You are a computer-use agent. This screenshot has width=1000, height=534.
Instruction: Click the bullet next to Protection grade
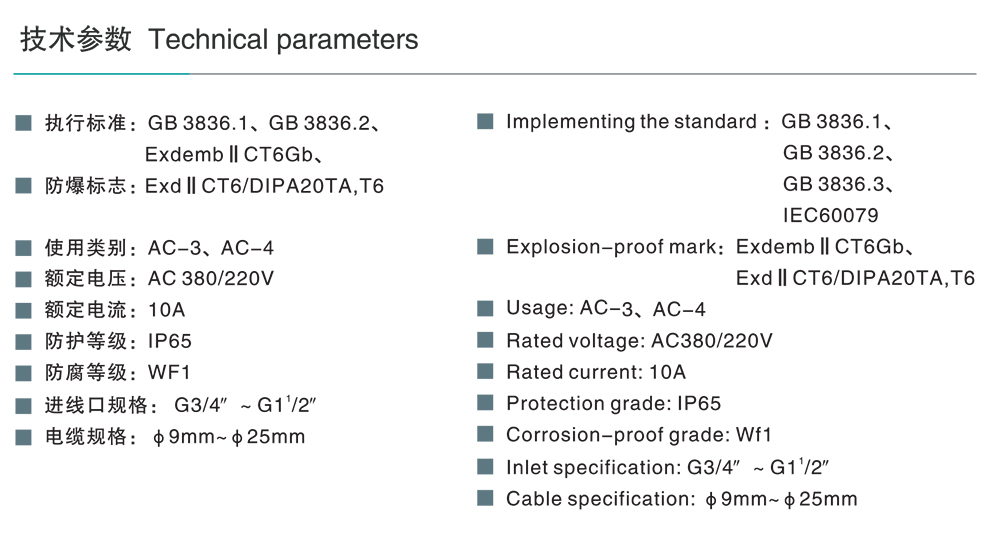coord(486,403)
